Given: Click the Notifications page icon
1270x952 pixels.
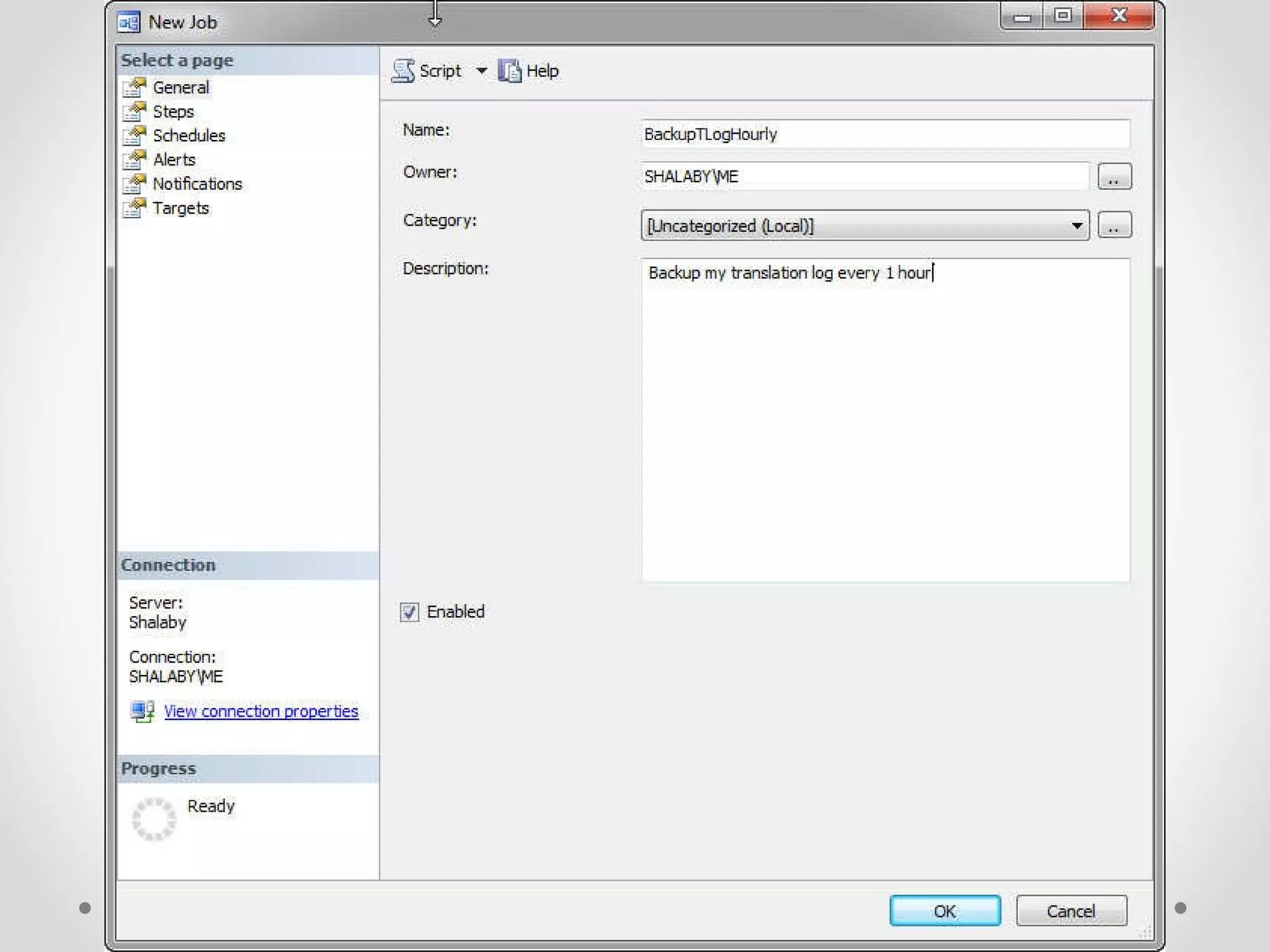Looking at the screenshot, I should coord(135,184).
